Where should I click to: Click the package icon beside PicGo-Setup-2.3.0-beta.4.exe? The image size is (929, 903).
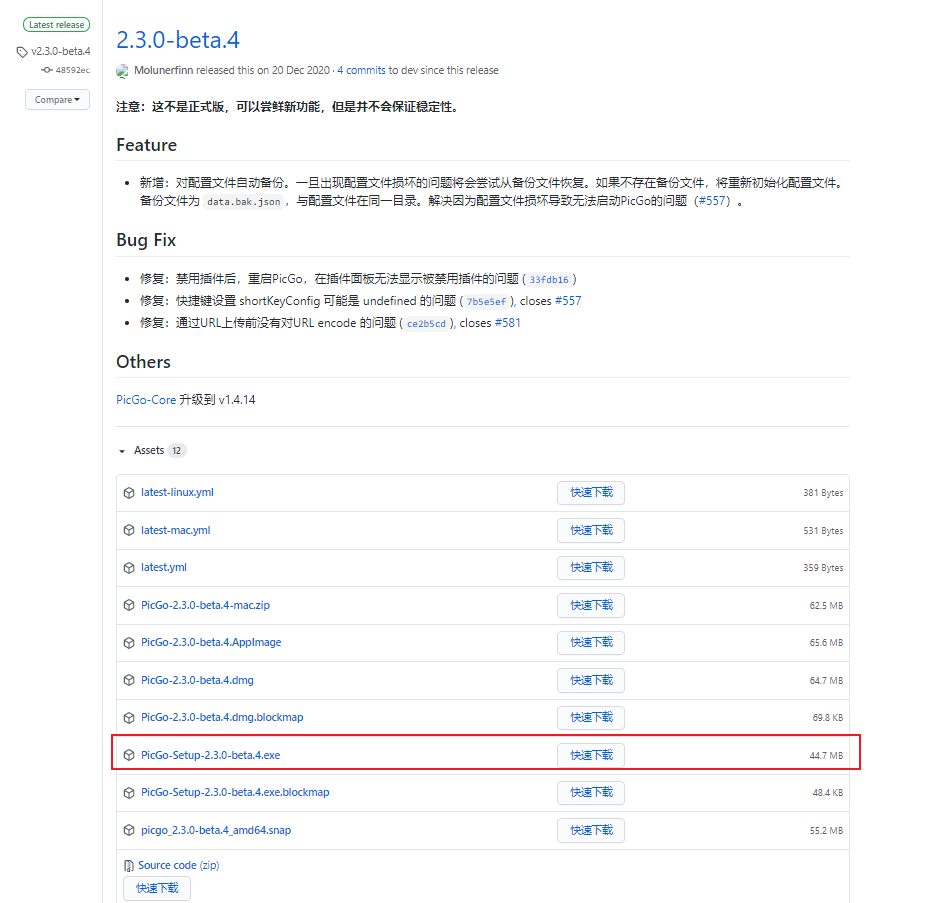129,755
